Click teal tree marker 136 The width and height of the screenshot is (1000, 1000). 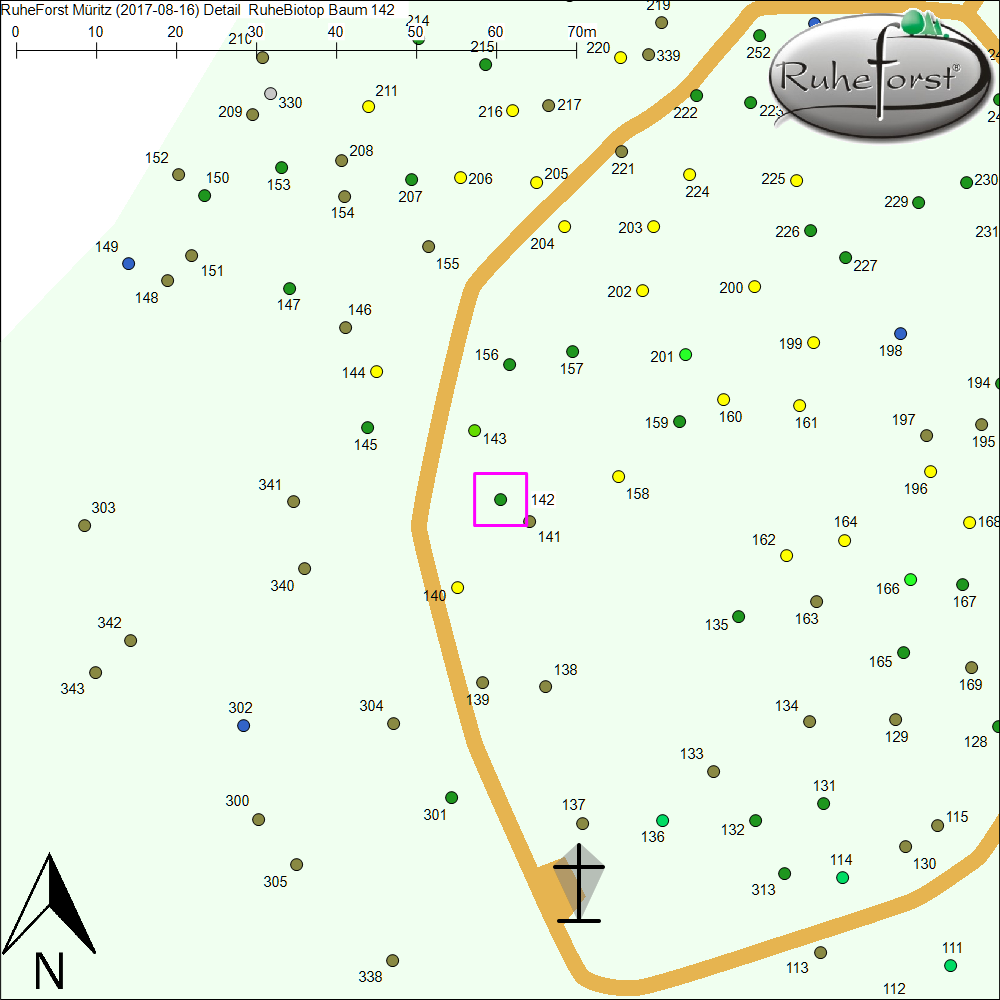662,821
